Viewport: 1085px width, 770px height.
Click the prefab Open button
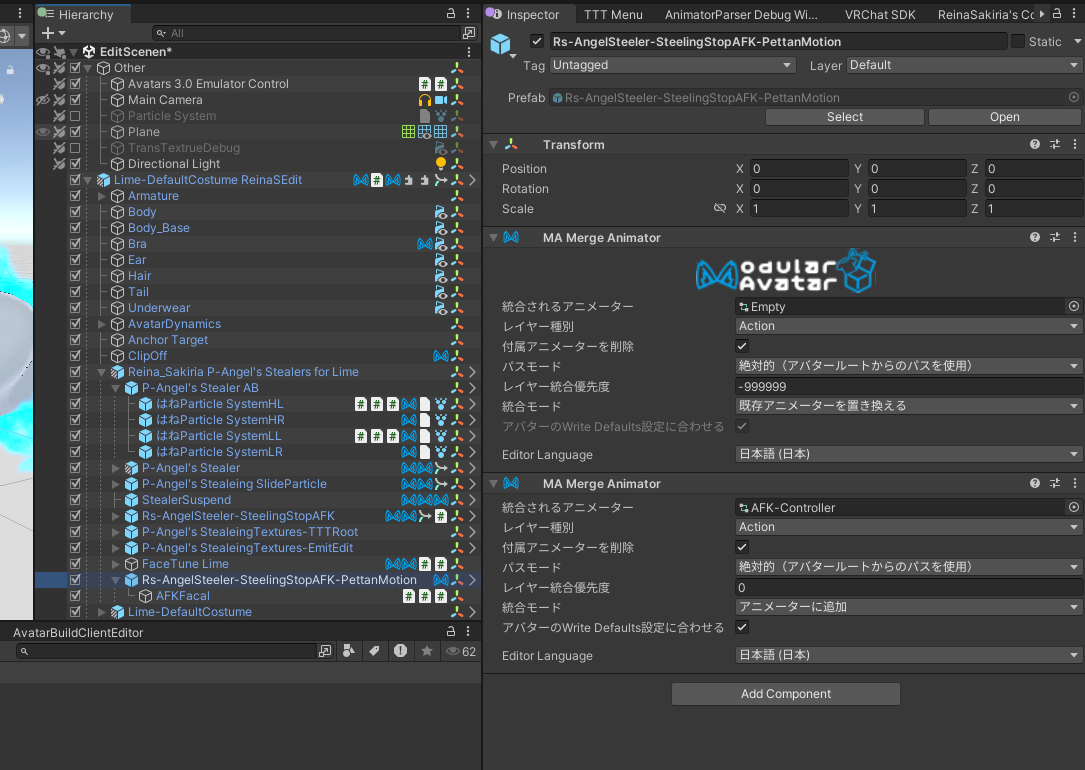coord(1004,117)
